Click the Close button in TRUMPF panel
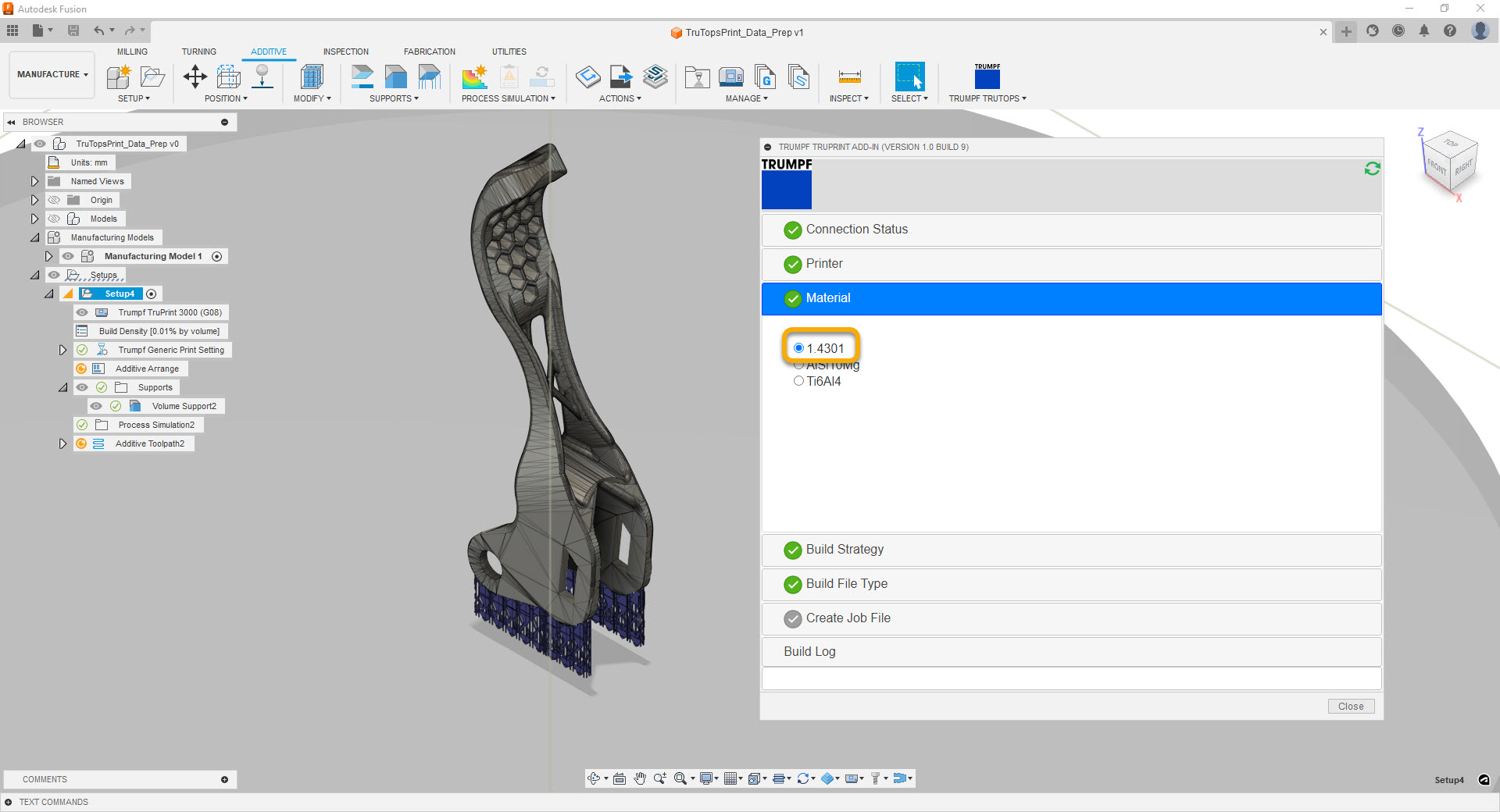 click(x=1350, y=706)
